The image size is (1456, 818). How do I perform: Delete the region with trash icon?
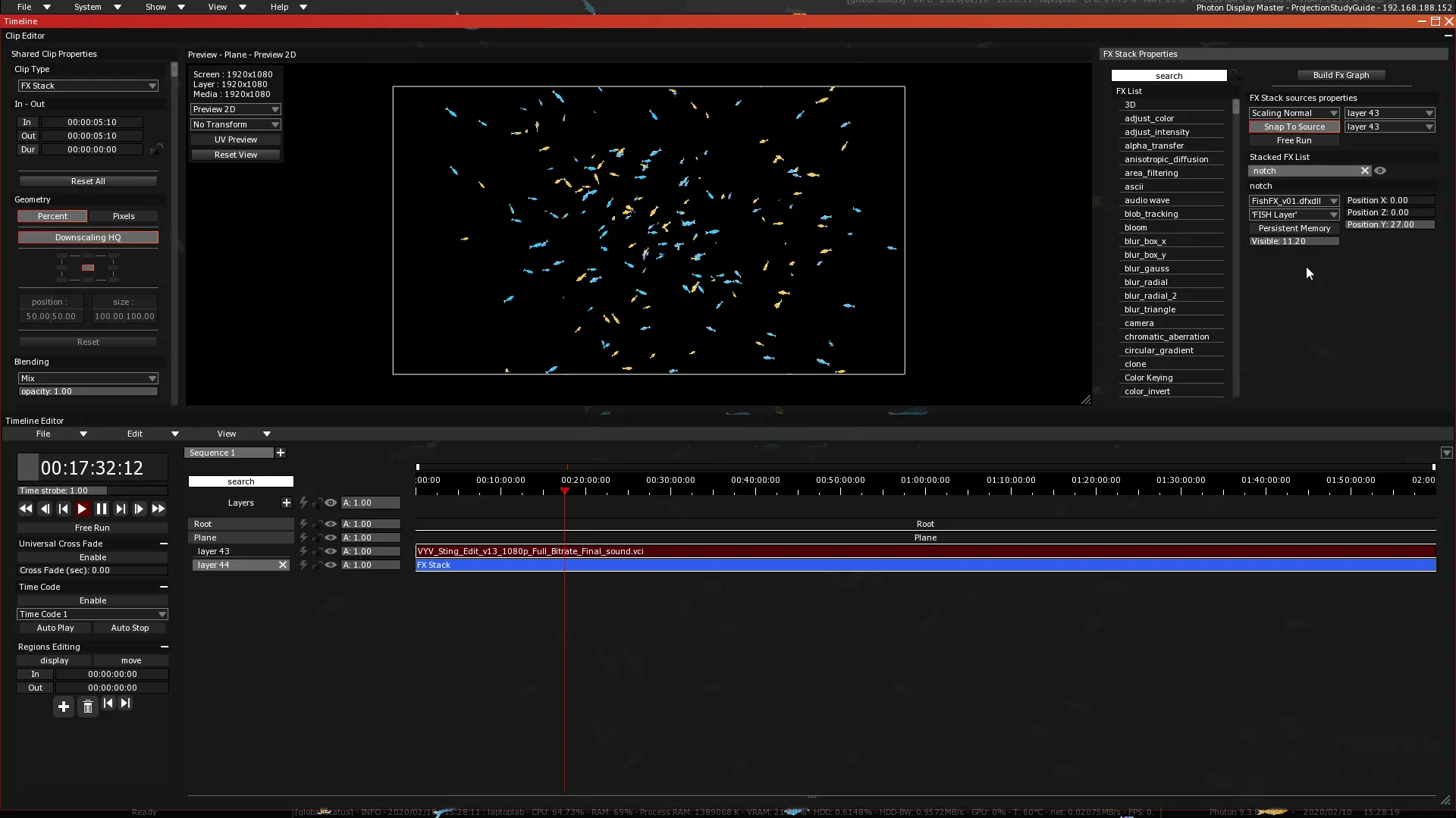[x=88, y=707]
